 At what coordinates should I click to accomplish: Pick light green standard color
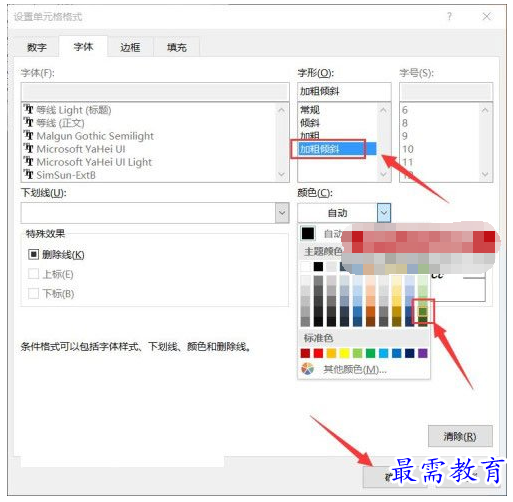tap(357, 353)
